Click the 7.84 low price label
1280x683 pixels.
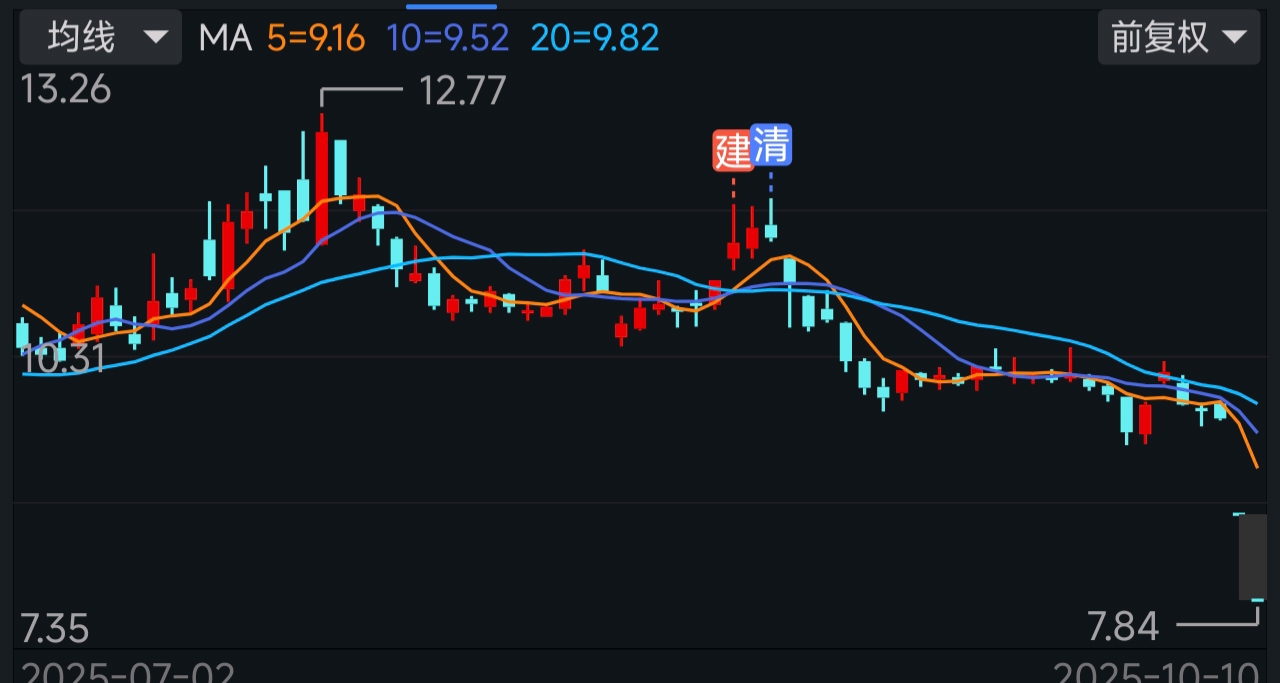[x=1123, y=627]
